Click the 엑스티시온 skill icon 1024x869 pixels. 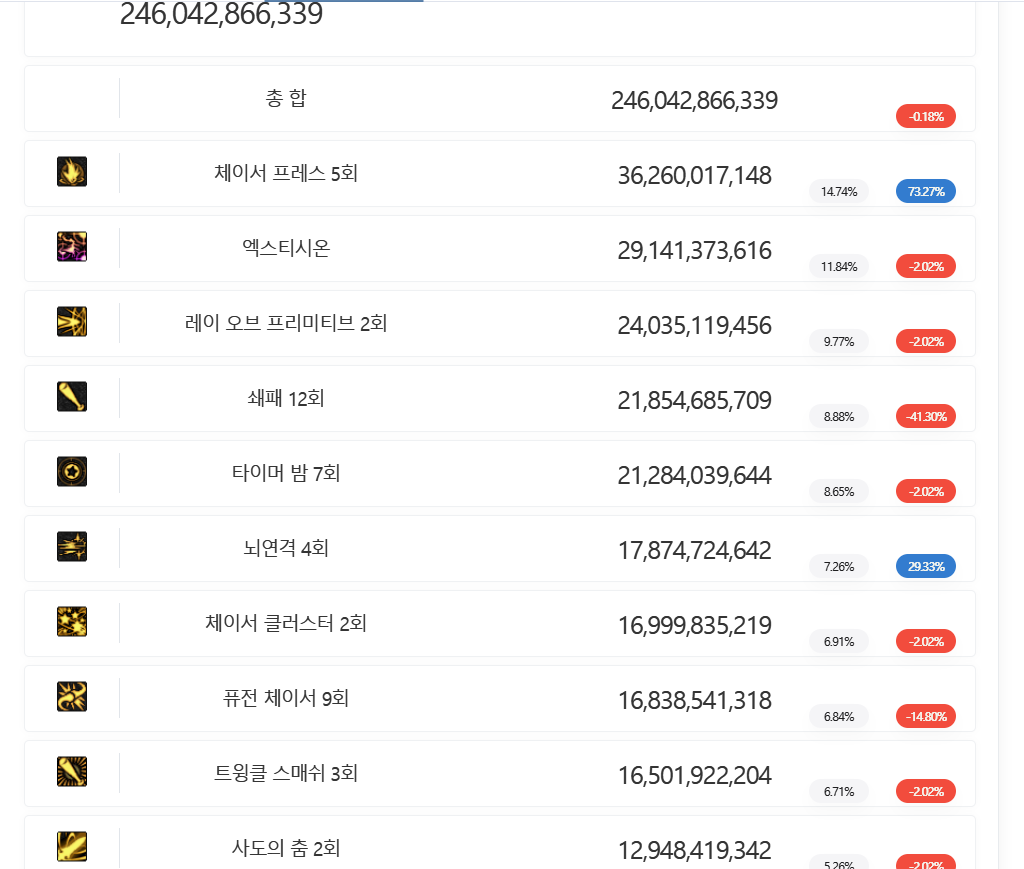click(x=72, y=247)
